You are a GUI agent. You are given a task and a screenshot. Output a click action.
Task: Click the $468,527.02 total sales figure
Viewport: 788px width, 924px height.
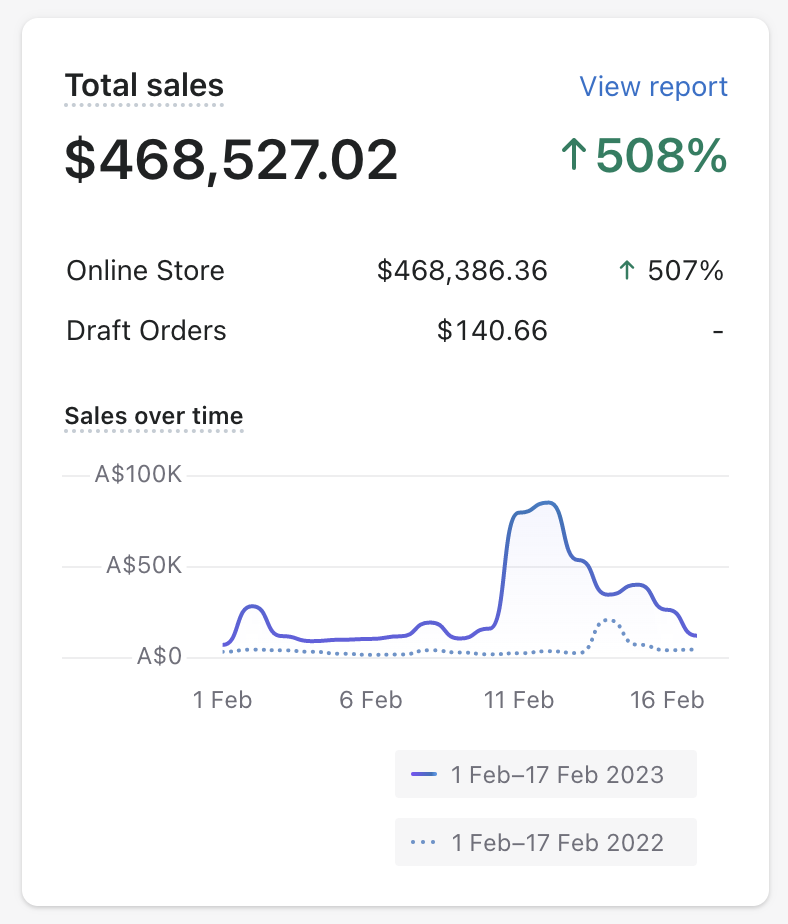(x=231, y=160)
